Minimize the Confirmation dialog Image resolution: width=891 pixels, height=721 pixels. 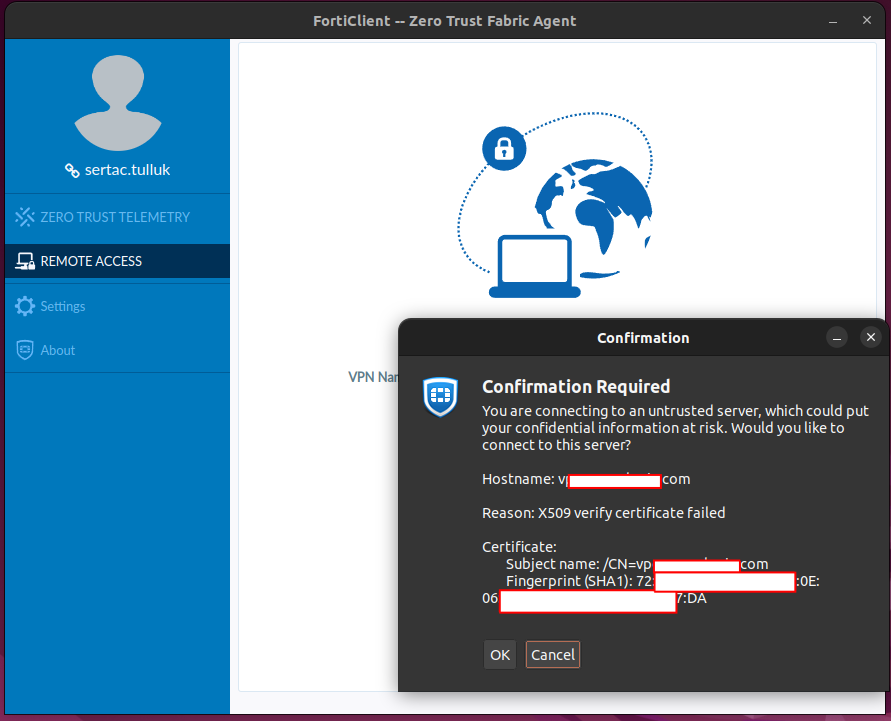[x=838, y=338]
